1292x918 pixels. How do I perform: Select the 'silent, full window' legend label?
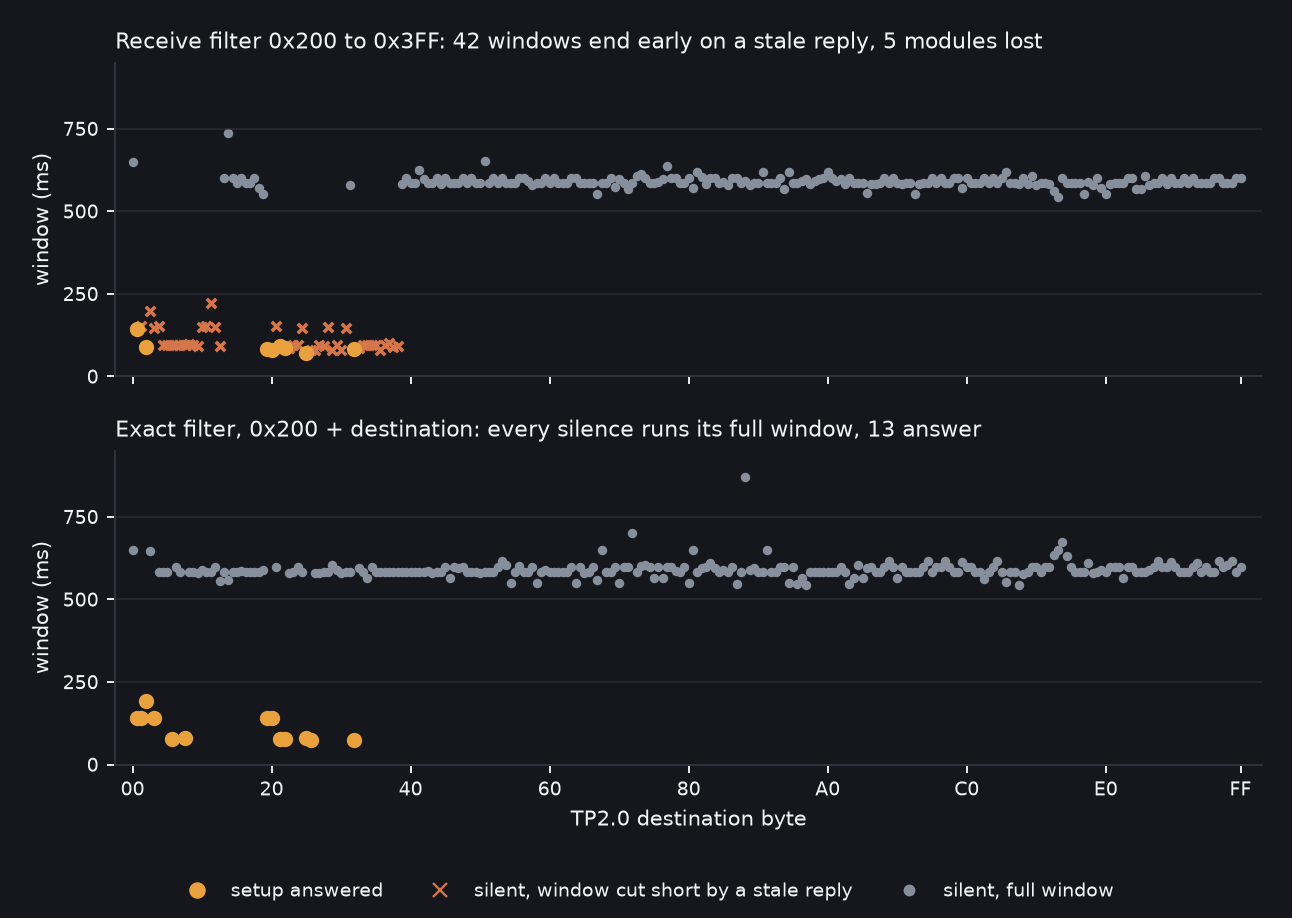1028,890
